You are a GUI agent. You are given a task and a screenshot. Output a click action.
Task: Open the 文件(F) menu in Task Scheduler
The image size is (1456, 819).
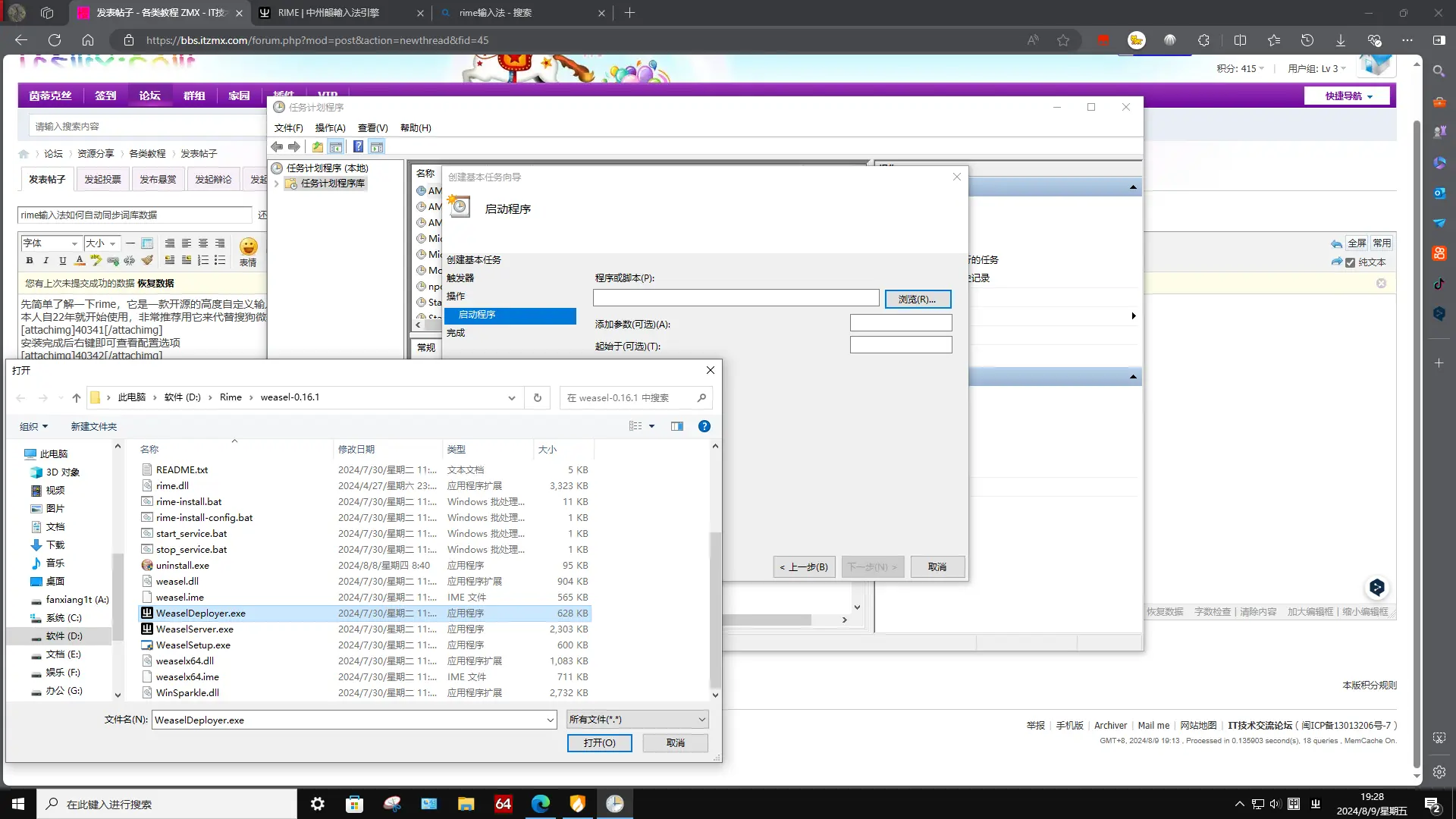(x=288, y=128)
